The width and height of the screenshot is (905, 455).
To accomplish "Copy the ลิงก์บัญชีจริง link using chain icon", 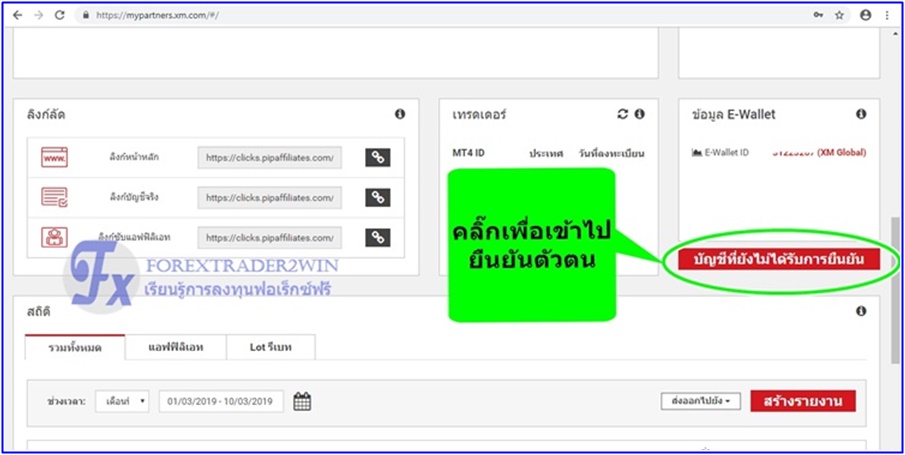I will [x=377, y=198].
